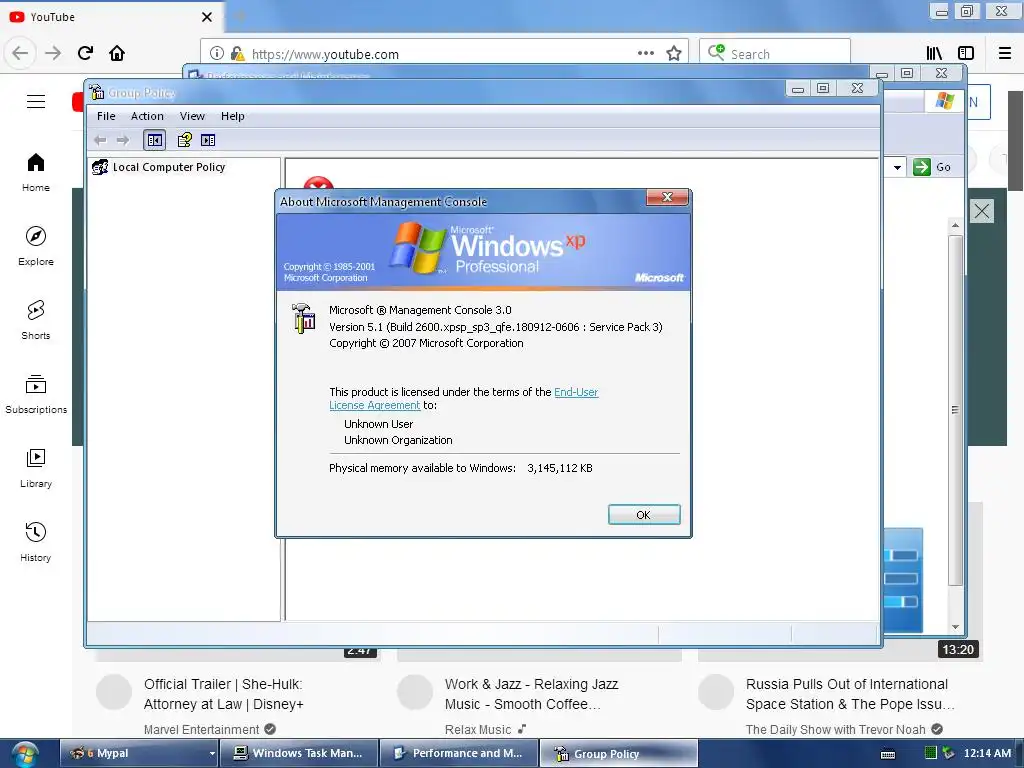Click scroll down arrow of background window
The height and width of the screenshot is (768, 1024).
(x=955, y=627)
